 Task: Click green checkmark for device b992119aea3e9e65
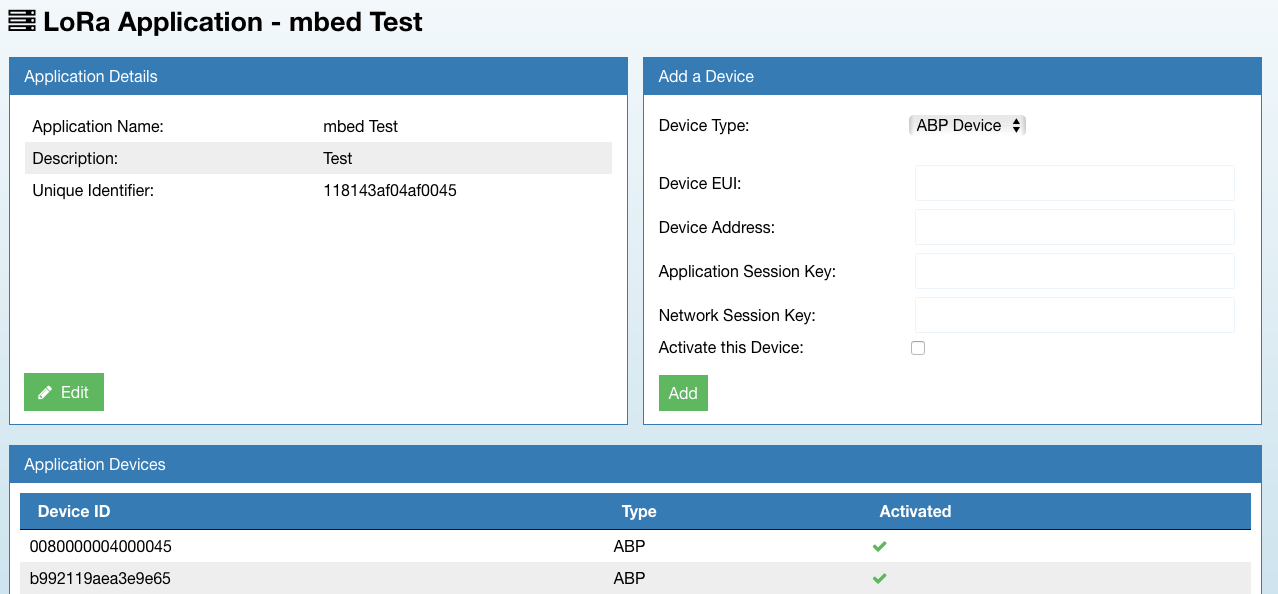click(879, 578)
